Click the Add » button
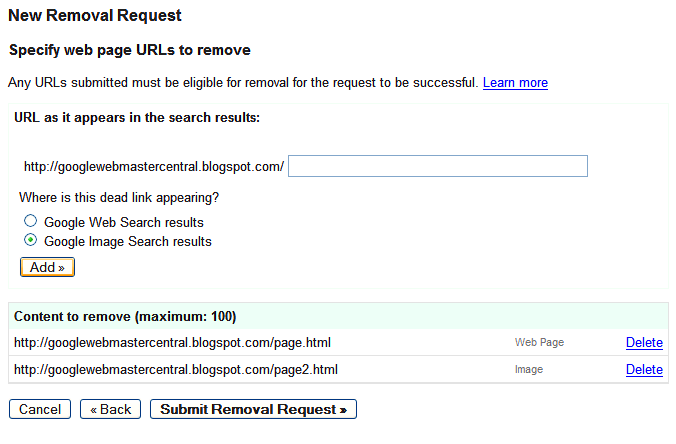The image size is (676, 444). pos(47,267)
